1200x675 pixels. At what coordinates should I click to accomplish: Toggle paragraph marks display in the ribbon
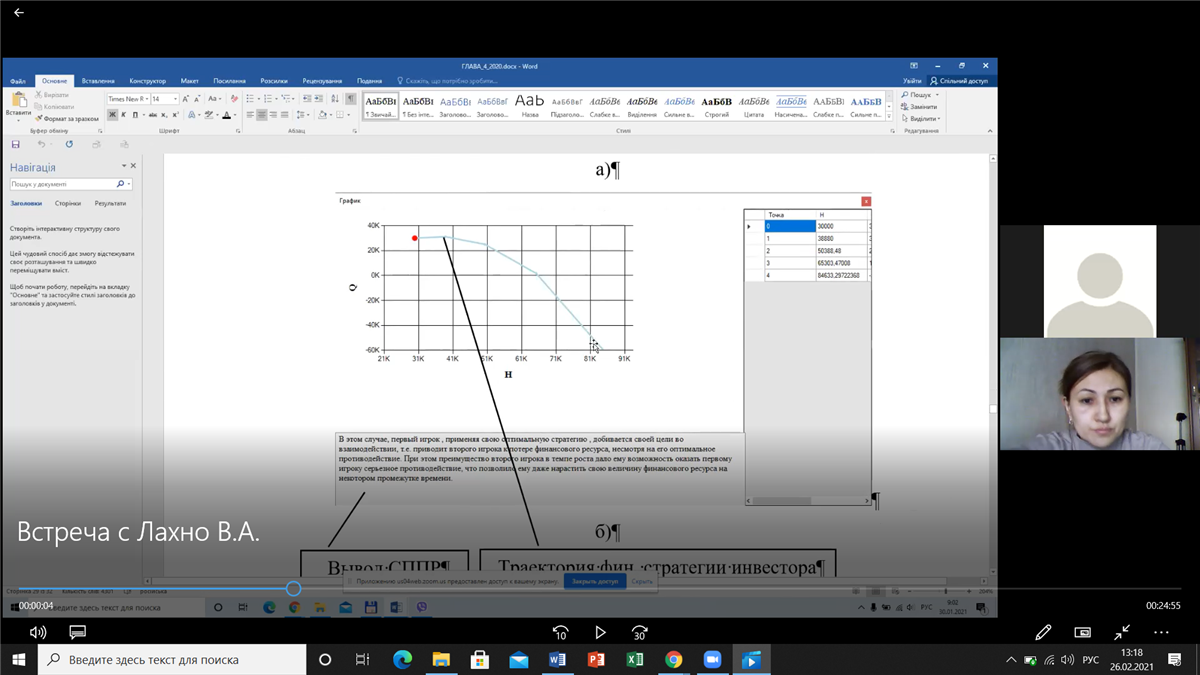(x=350, y=99)
